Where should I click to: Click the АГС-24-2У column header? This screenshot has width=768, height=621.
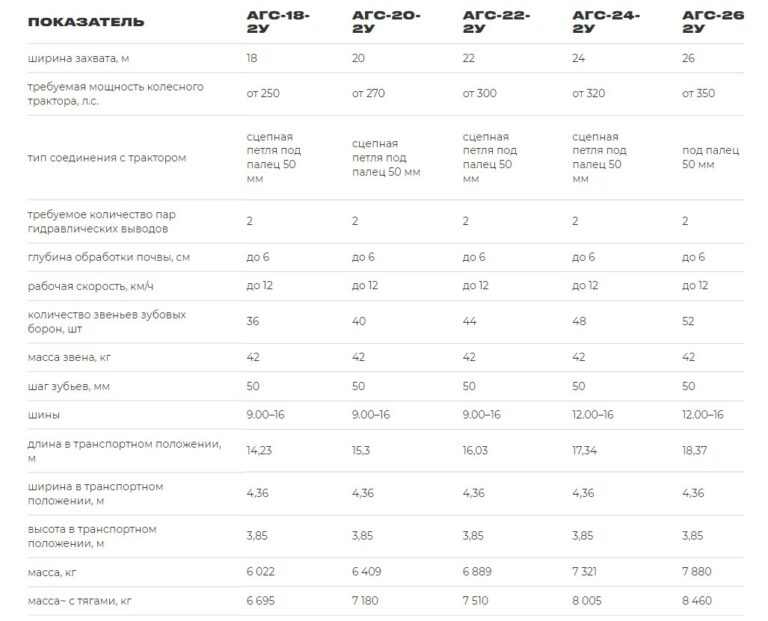(x=604, y=22)
